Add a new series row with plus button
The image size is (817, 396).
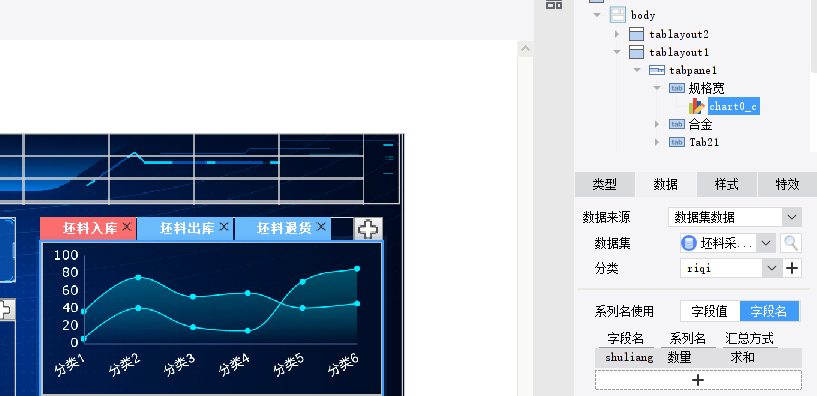[x=698, y=380]
